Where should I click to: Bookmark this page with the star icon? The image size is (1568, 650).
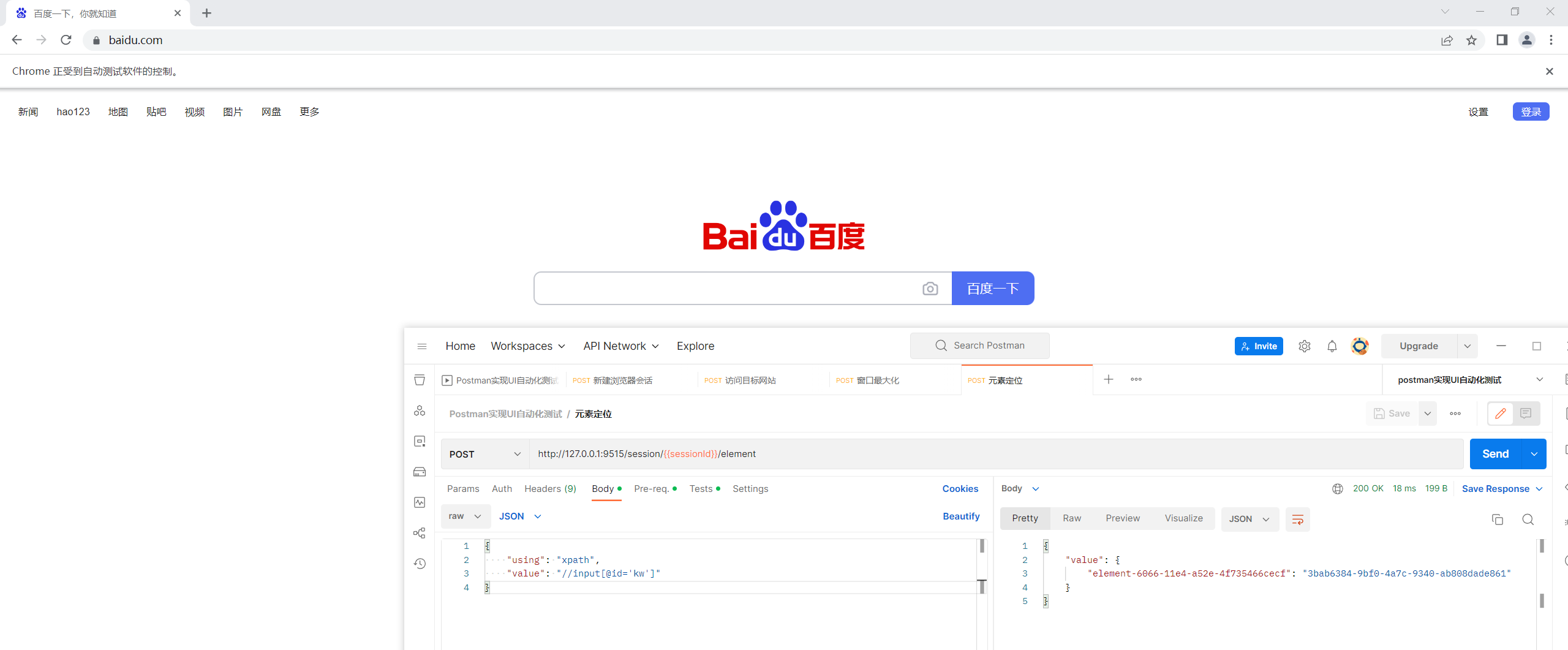click(1471, 40)
